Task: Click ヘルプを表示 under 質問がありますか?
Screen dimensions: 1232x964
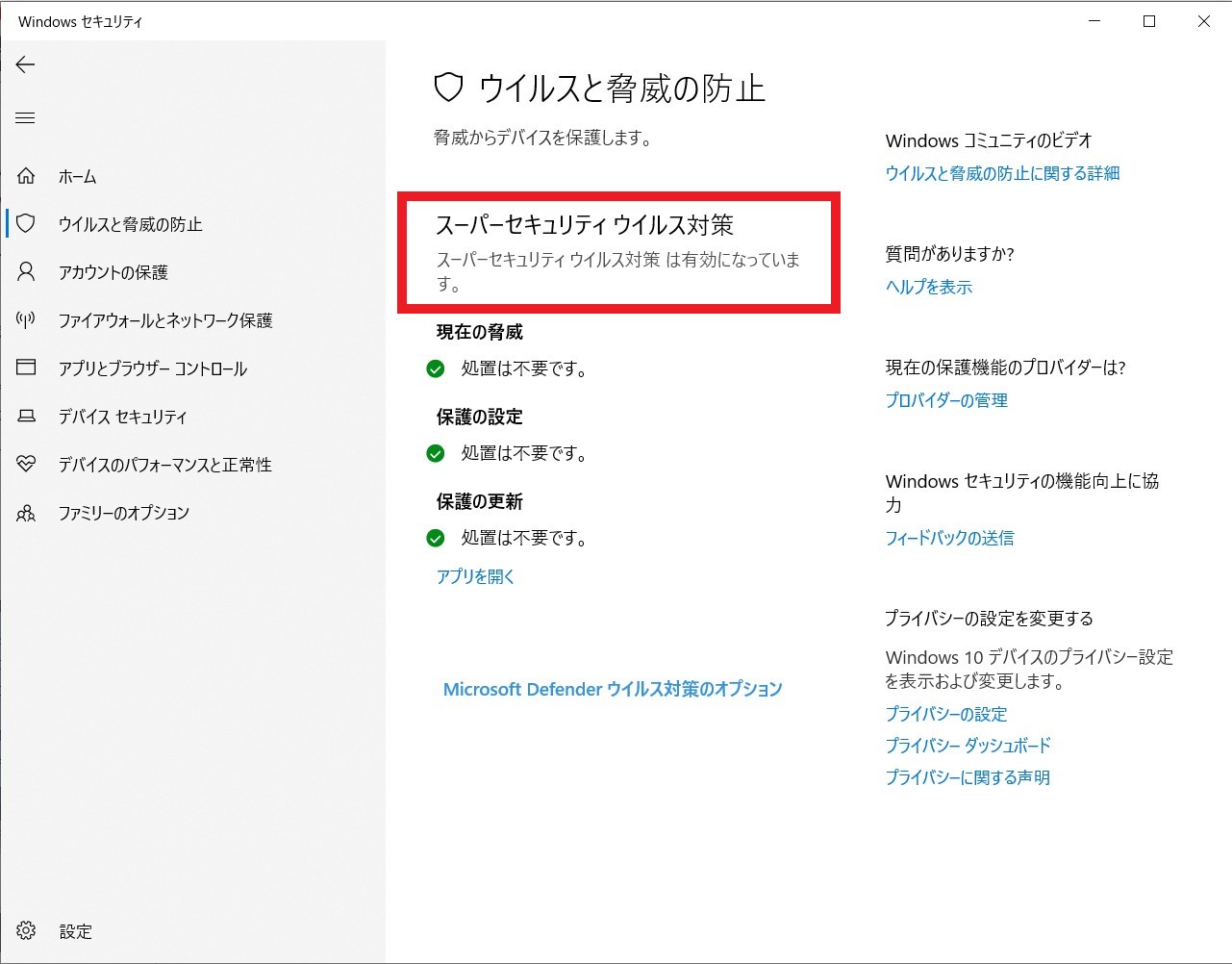Action: tap(927, 287)
